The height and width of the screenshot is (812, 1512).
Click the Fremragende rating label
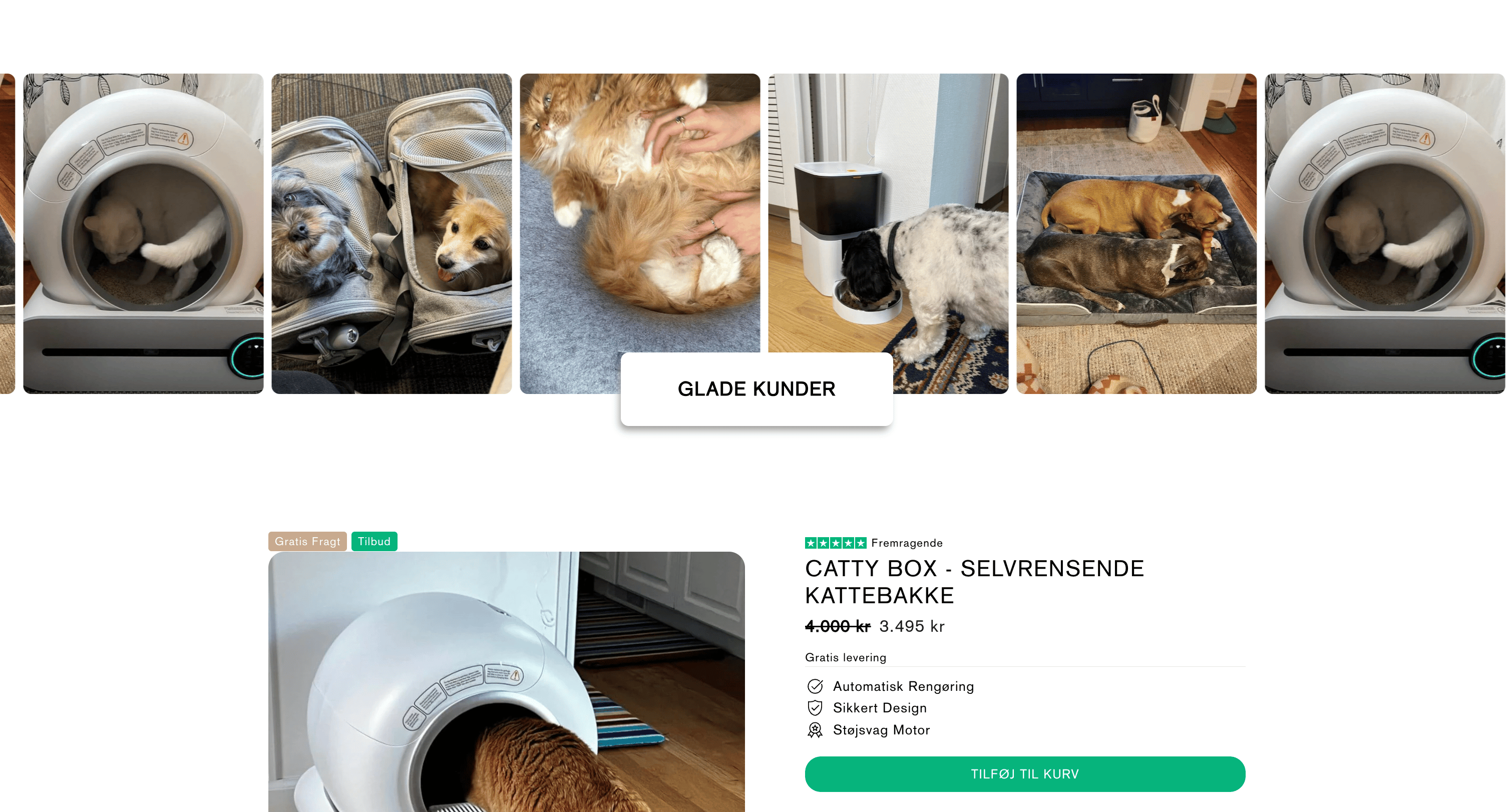tap(907, 543)
